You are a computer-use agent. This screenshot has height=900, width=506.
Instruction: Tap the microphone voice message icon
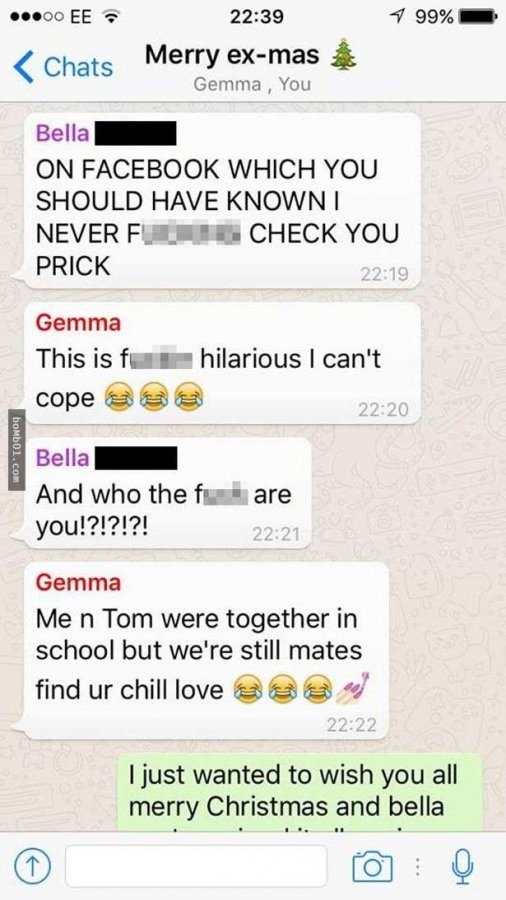[x=465, y=866]
